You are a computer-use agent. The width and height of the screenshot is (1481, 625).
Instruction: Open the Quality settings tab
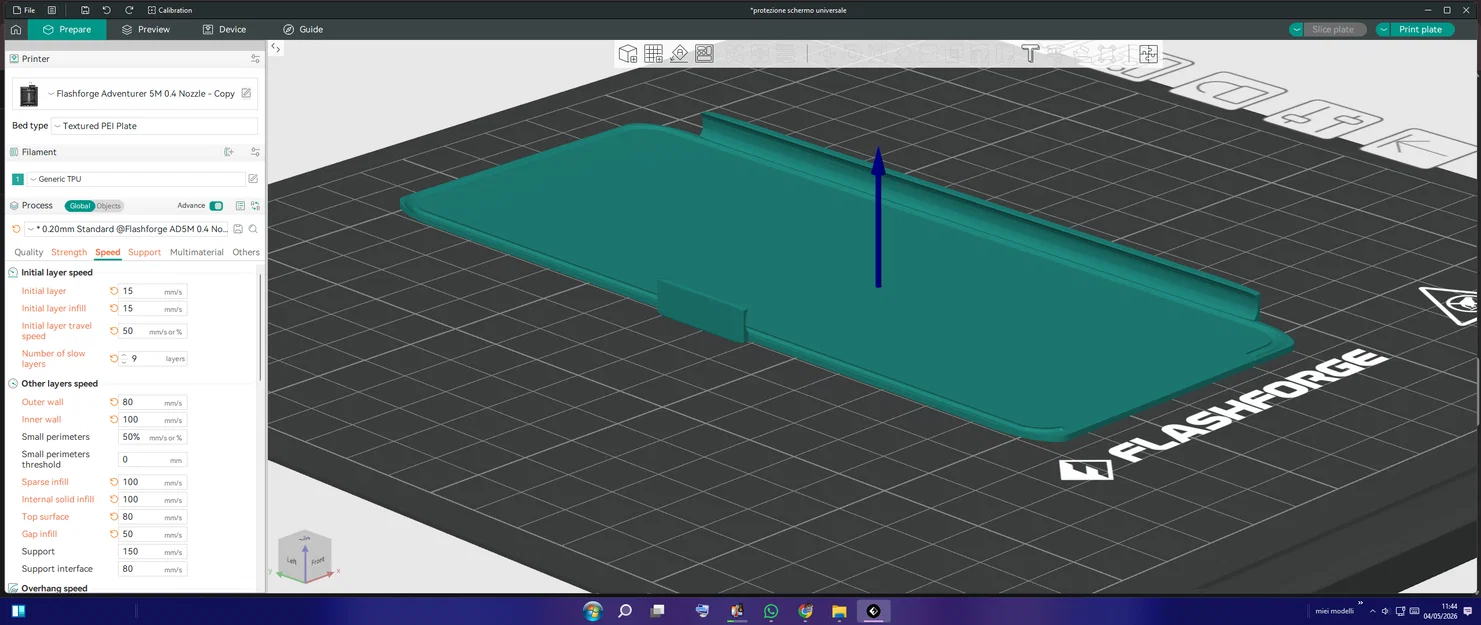tap(28, 252)
